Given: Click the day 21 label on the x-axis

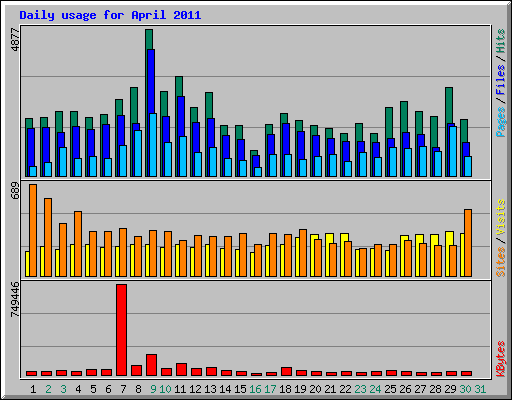Looking at the screenshot, I should point(330,389).
